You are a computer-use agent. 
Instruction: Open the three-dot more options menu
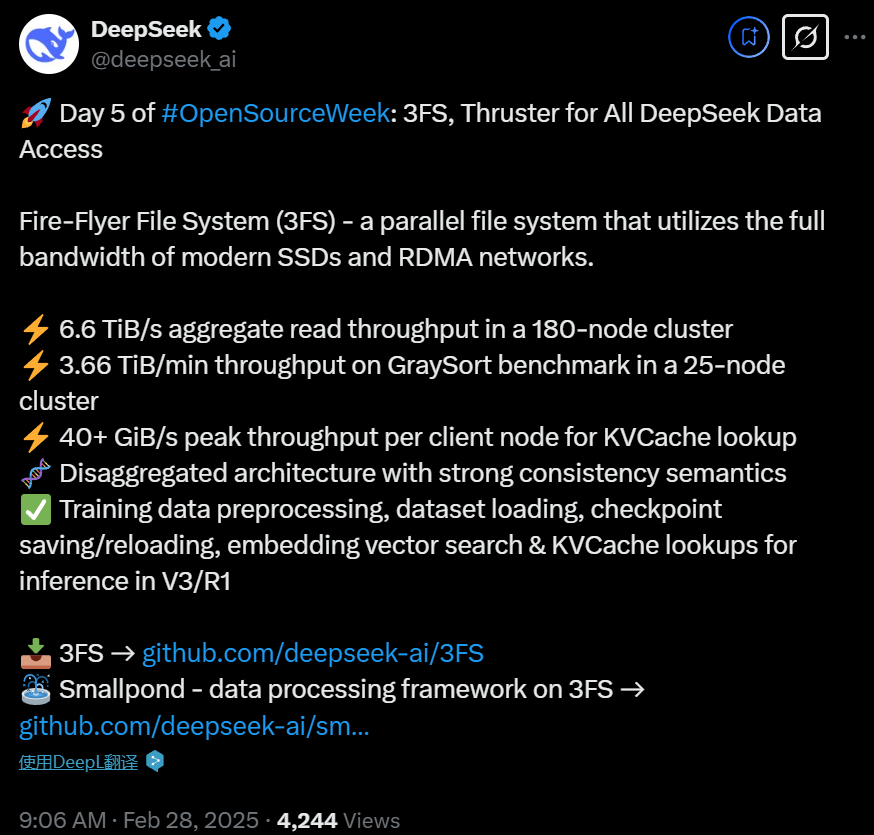pos(854,38)
